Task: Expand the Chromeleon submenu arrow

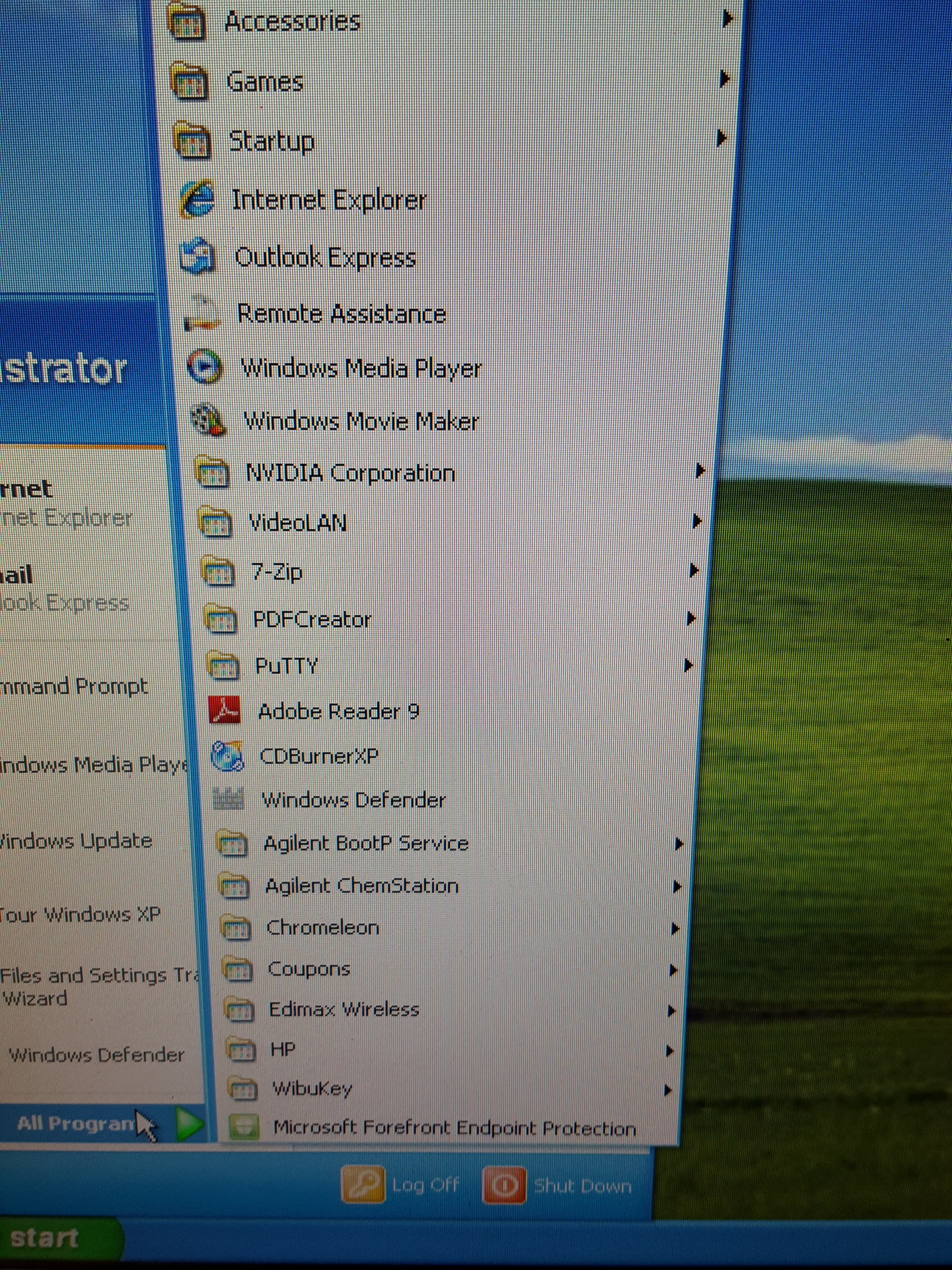Action: tap(675, 929)
